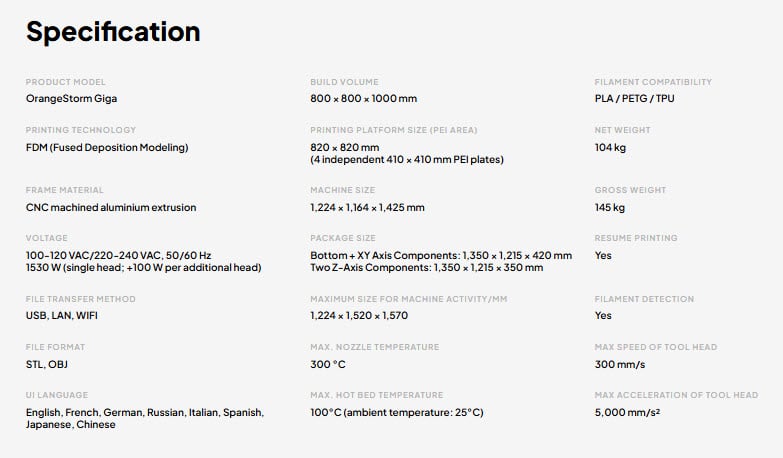Click CNC machined aluminium extrusion text
Image resolution: width=783 pixels, height=458 pixels.
tap(111, 207)
